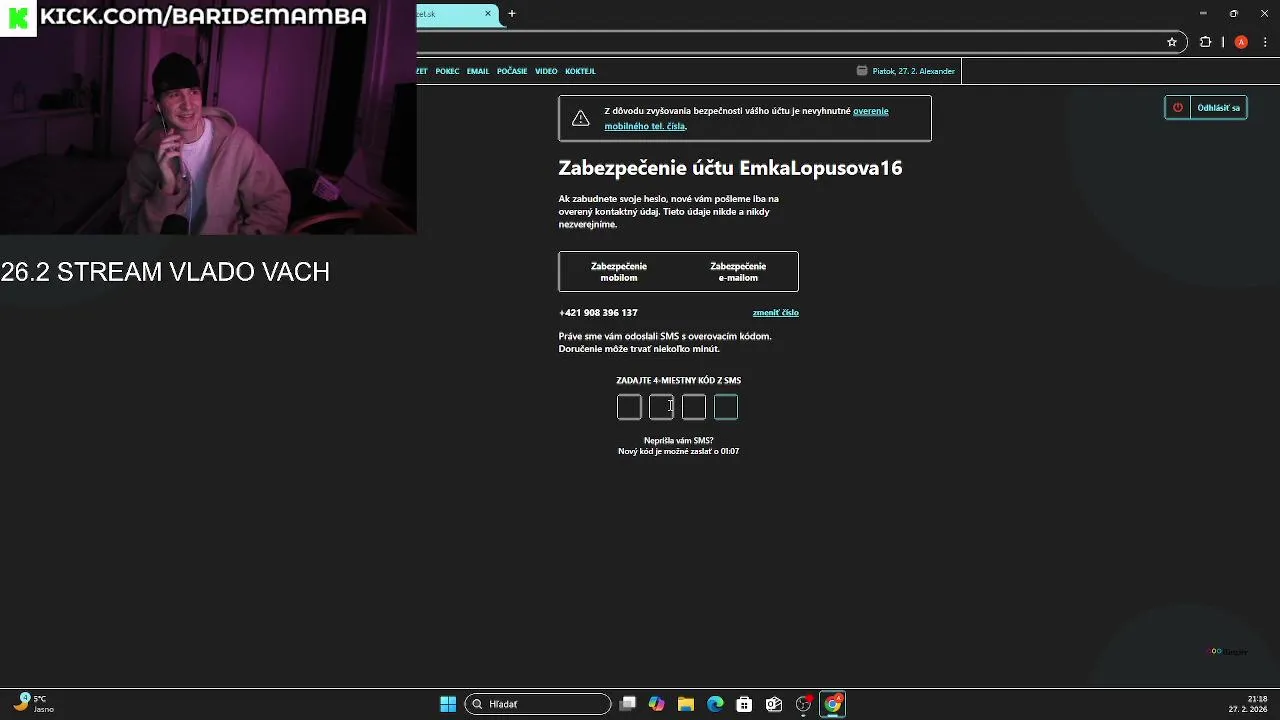Focus the third SMS code digit box
1280x720 pixels.
coord(694,407)
